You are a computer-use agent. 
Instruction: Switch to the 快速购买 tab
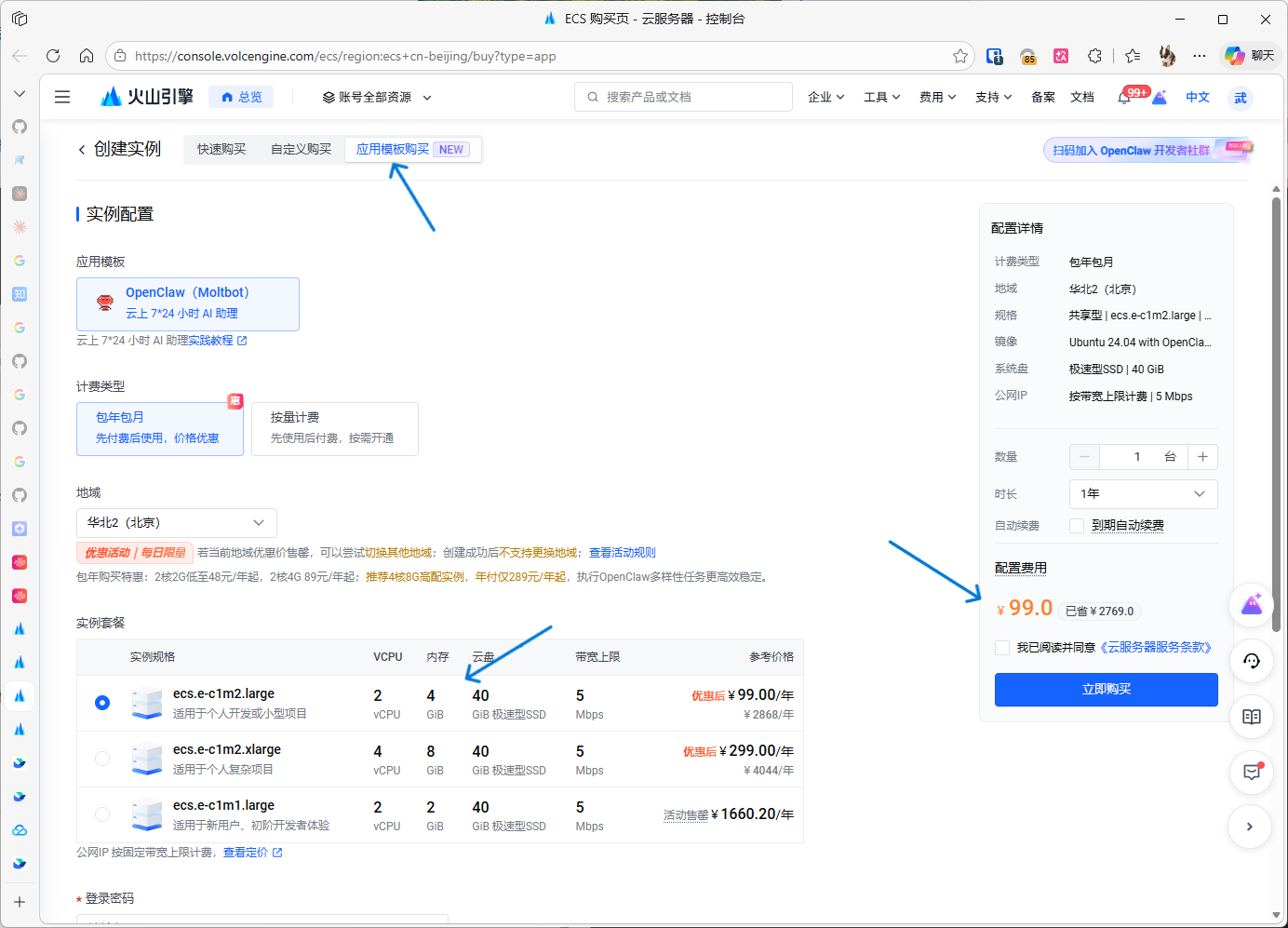click(x=221, y=148)
